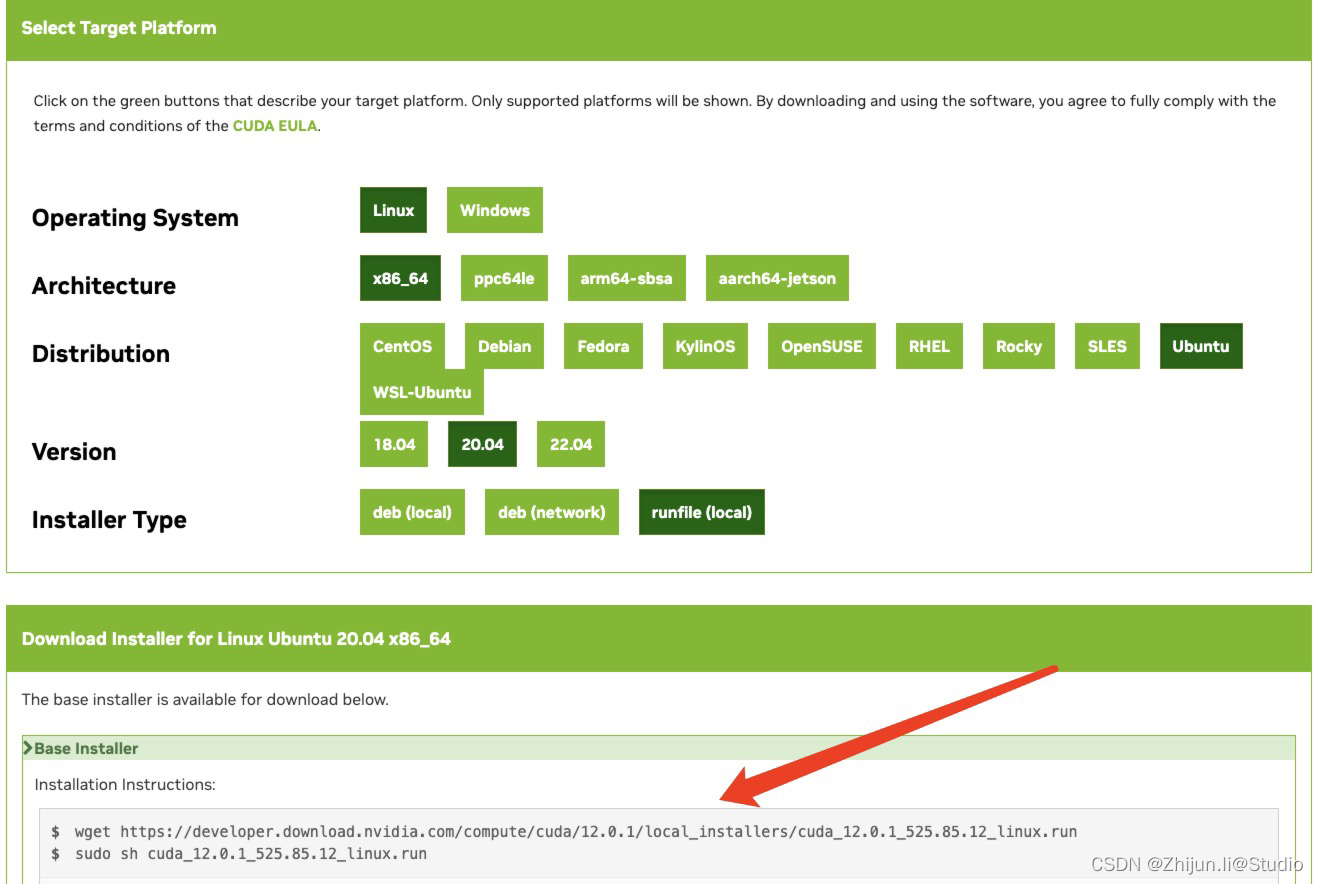Screen dimensions: 1318x884
Task: Click the Version row label
Action: 74,452
